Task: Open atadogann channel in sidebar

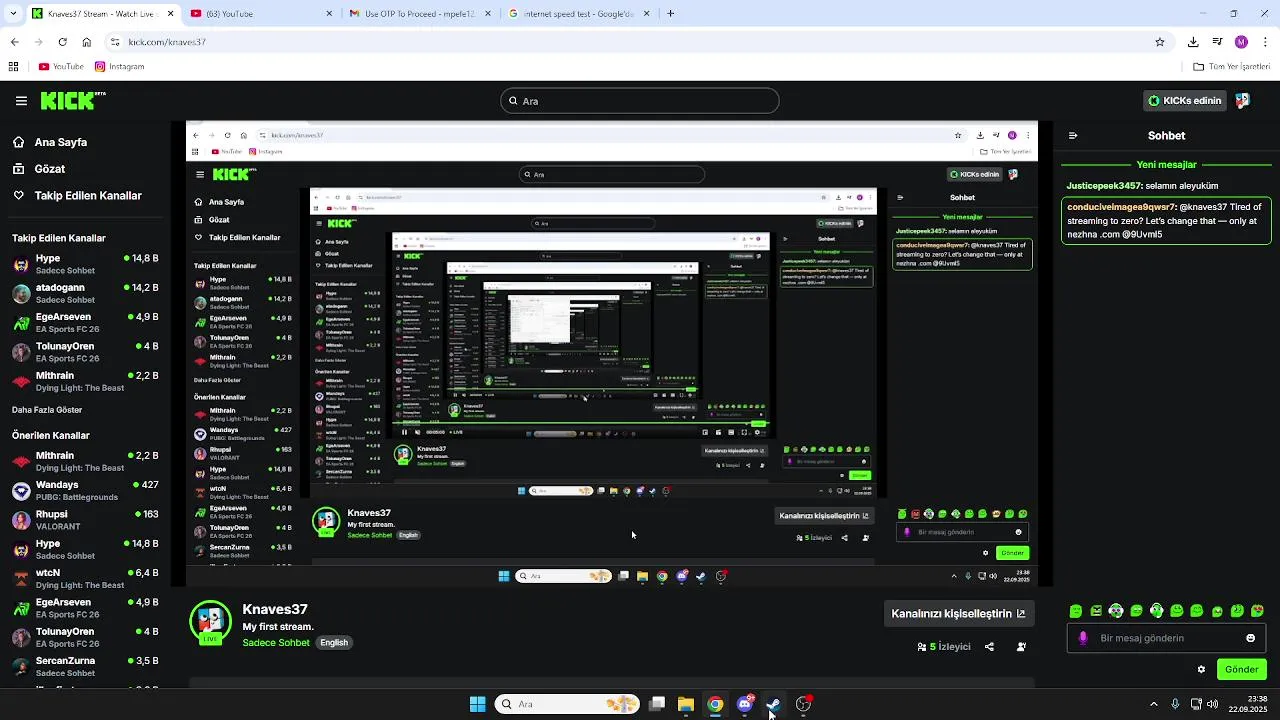Action: pyautogui.click(x=85, y=293)
